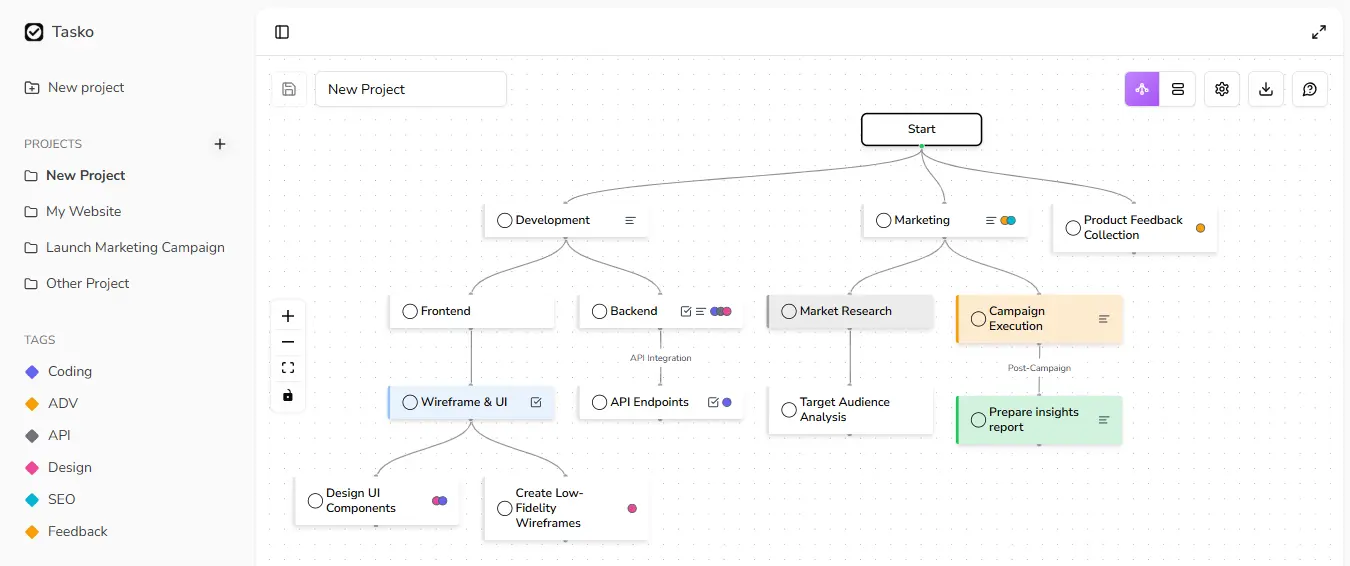The image size is (1350, 566).
Task: Open the settings gear icon
Action: pyautogui.click(x=1222, y=89)
